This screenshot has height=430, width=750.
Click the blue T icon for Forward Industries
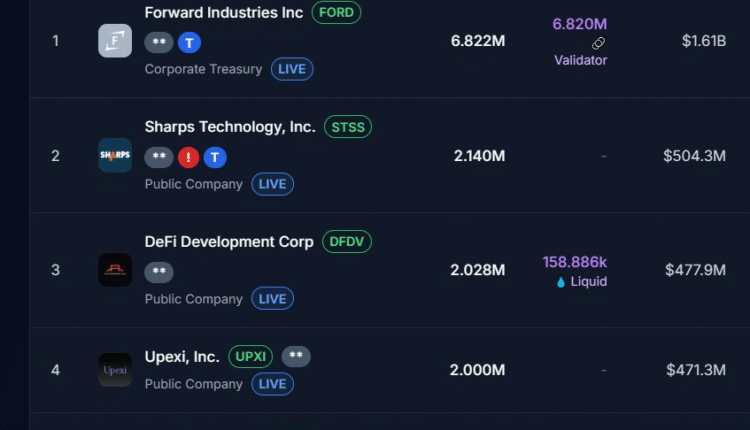189,43
